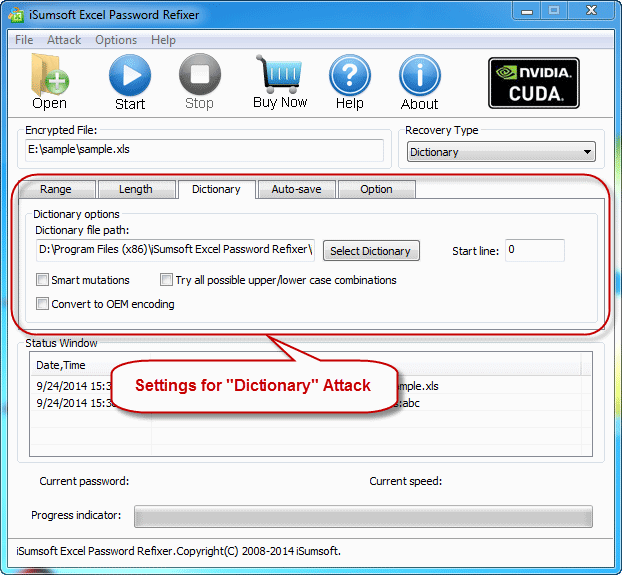
Task: Switch to the Auto-save tab
Action: [296, 189]
